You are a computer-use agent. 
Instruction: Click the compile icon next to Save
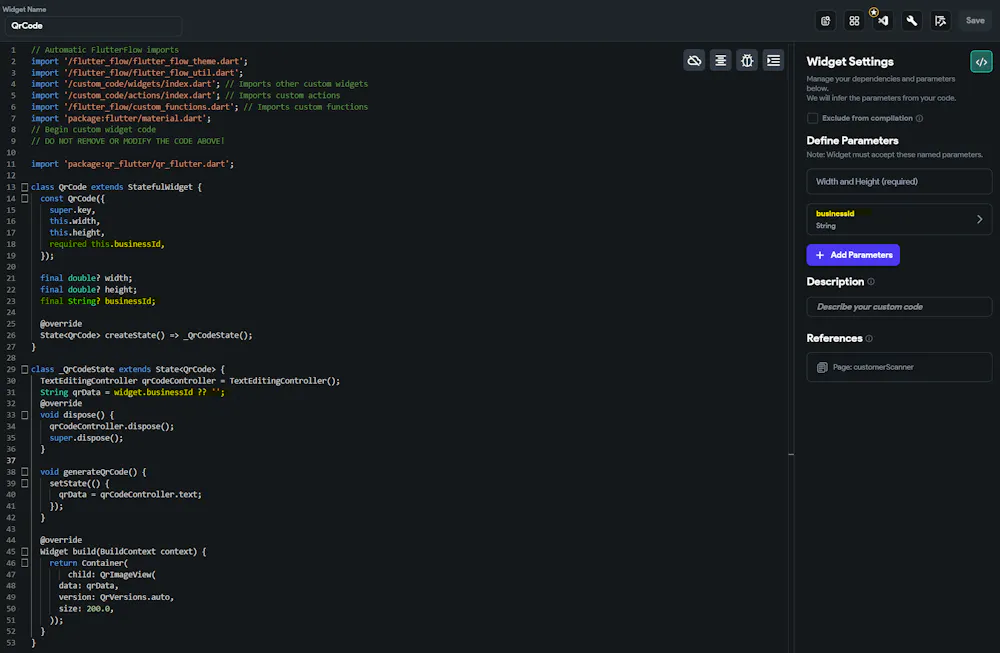coord(940,21)
